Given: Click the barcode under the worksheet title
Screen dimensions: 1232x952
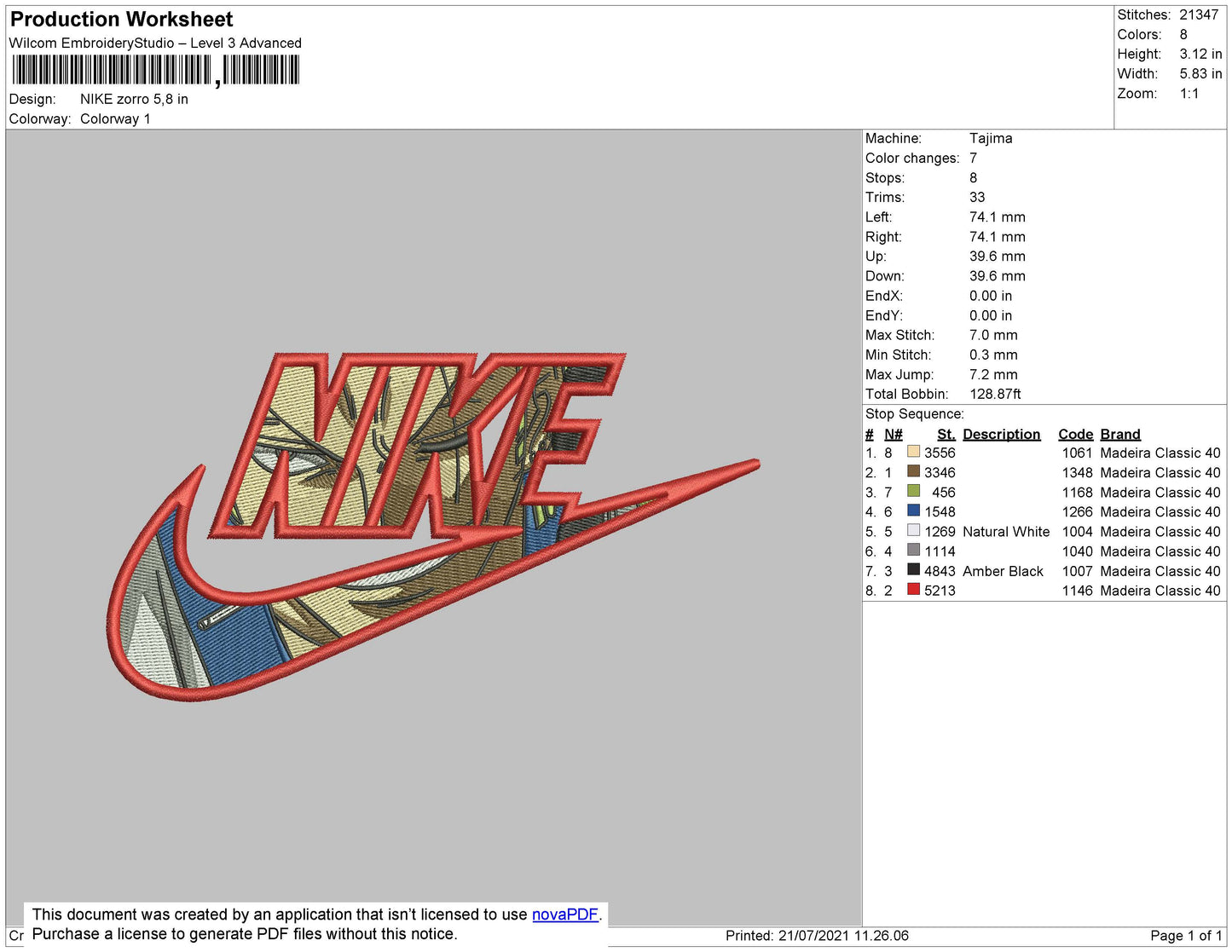Looking at the screenshot, I should (x=155, y=70).
